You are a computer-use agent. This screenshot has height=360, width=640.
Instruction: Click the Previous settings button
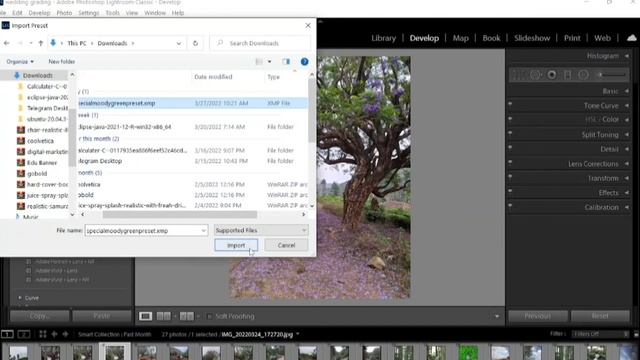tap(538, 316)
